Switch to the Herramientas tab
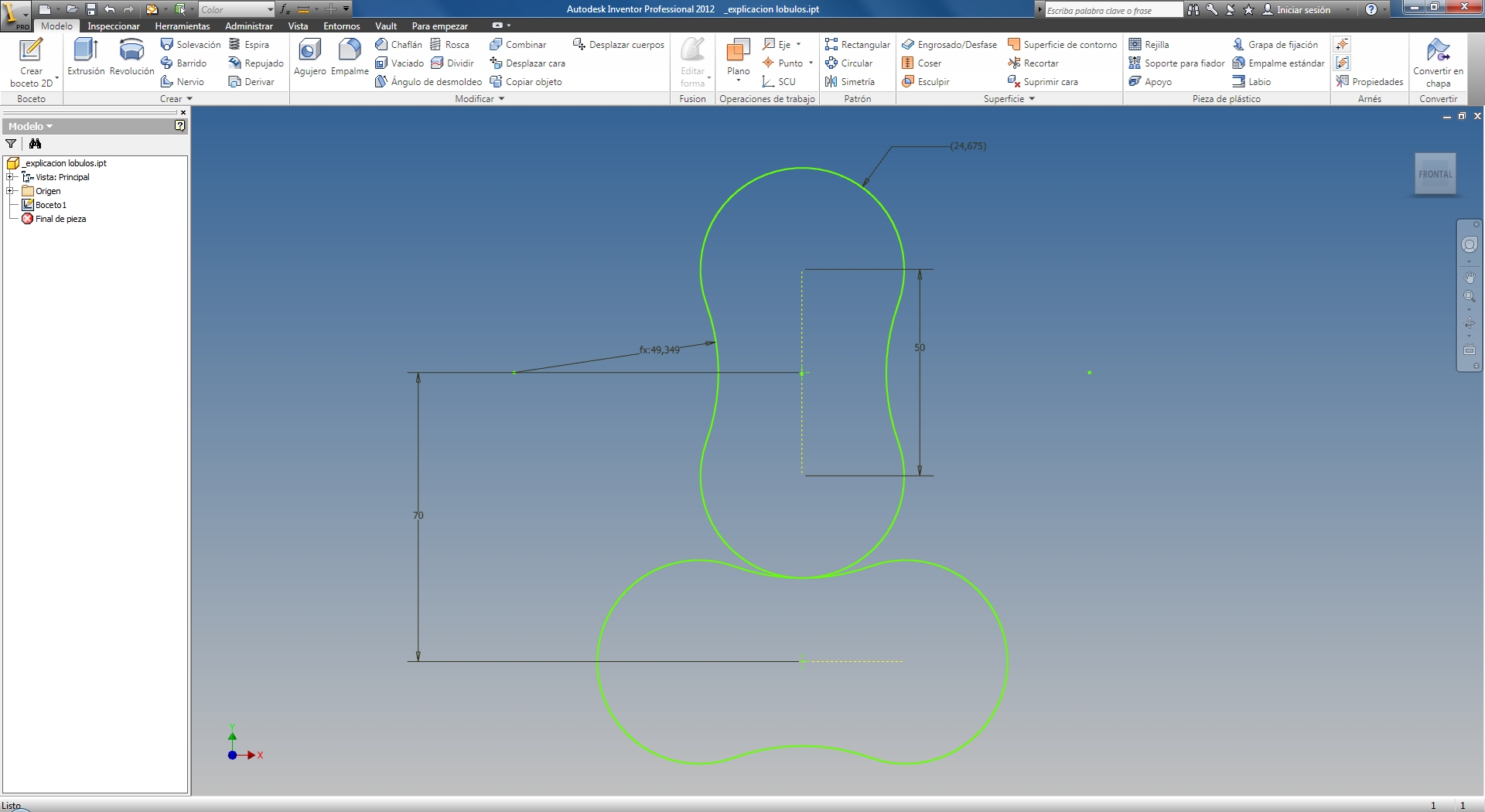Image resolution: width=1485 pixels, height=812 pixels. pos(183,26)
